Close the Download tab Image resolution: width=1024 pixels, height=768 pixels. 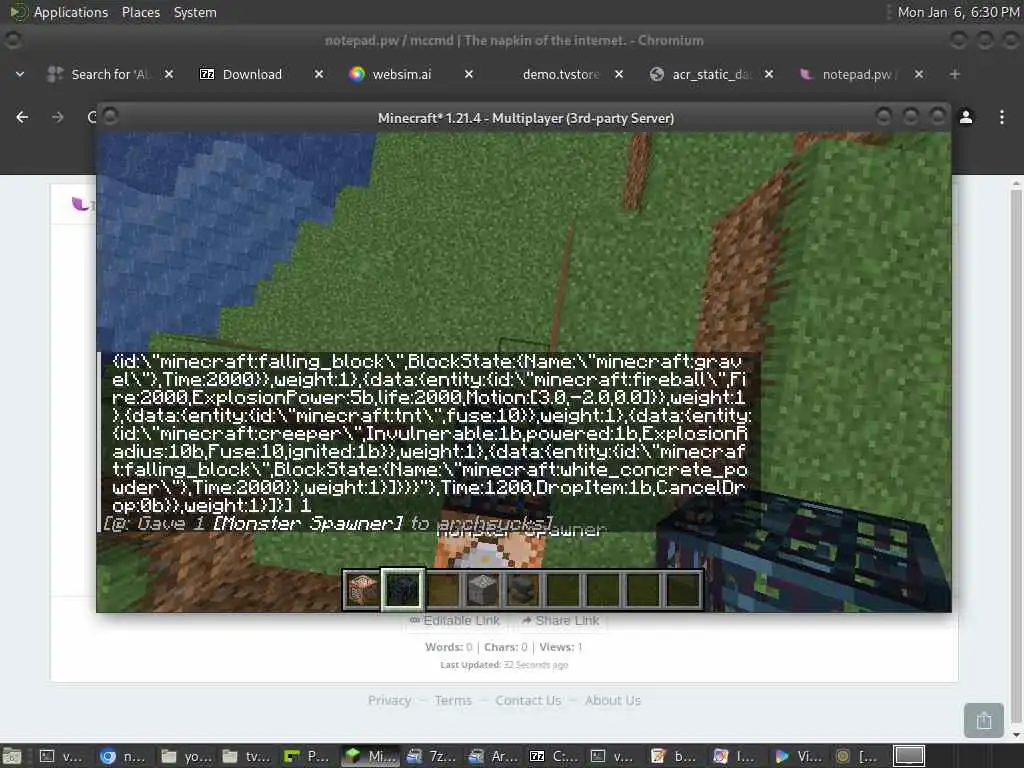point(319,74)
